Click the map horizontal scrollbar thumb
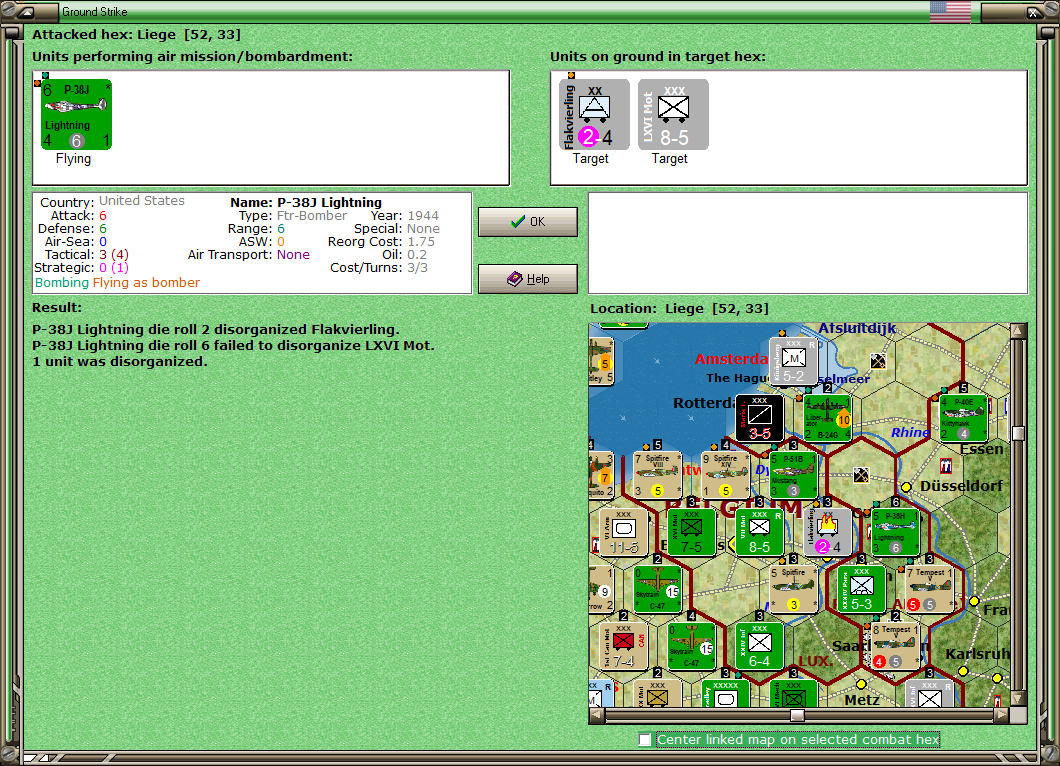Image resolution: width=1060 pixels, height=766 pixels. 798,715
